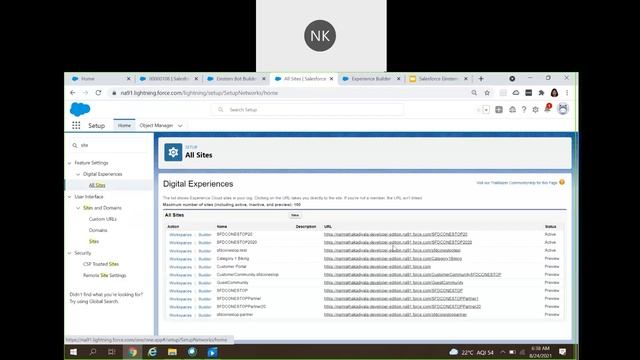Open Chrome extensions puzzle icon
The width and height of the screenshot is (640, 360).
(541, 93)
